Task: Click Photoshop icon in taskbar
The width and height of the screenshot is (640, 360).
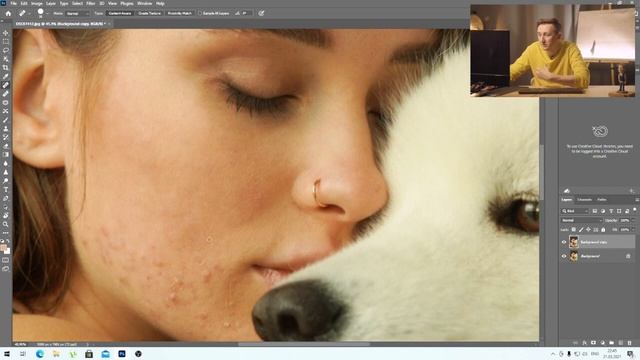Action: pos(122,354)
